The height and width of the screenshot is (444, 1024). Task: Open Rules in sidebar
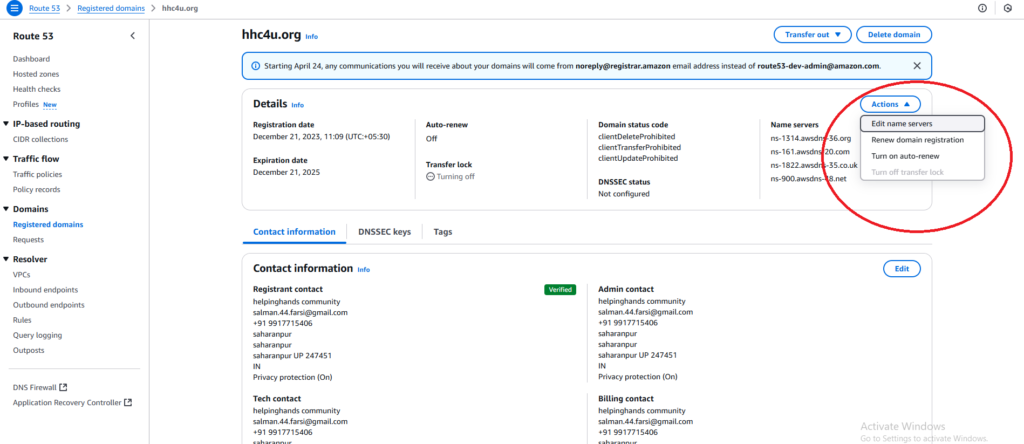point(22,320)
